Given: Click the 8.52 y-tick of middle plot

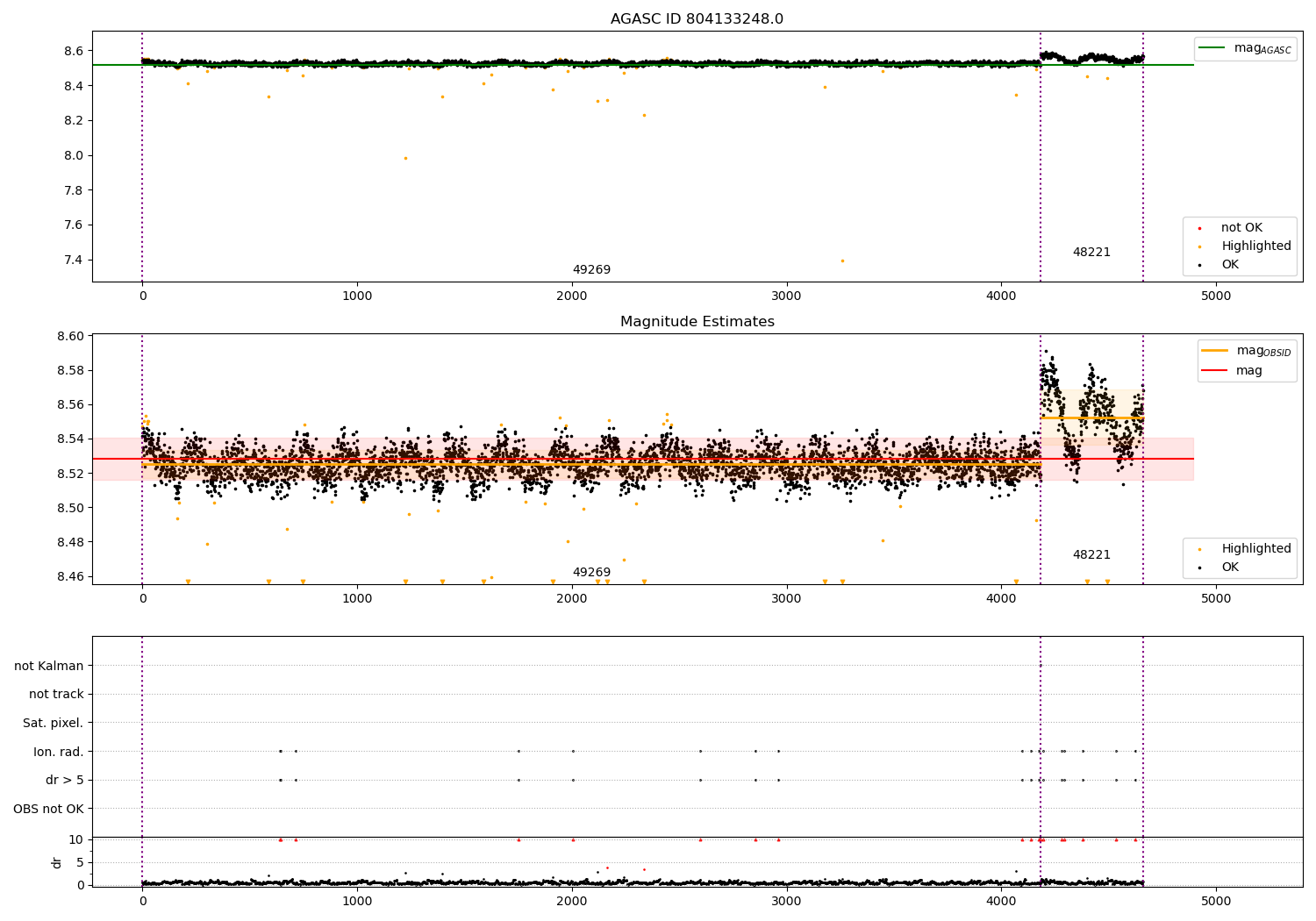Looking at the screenshot, I should [70, 474].
